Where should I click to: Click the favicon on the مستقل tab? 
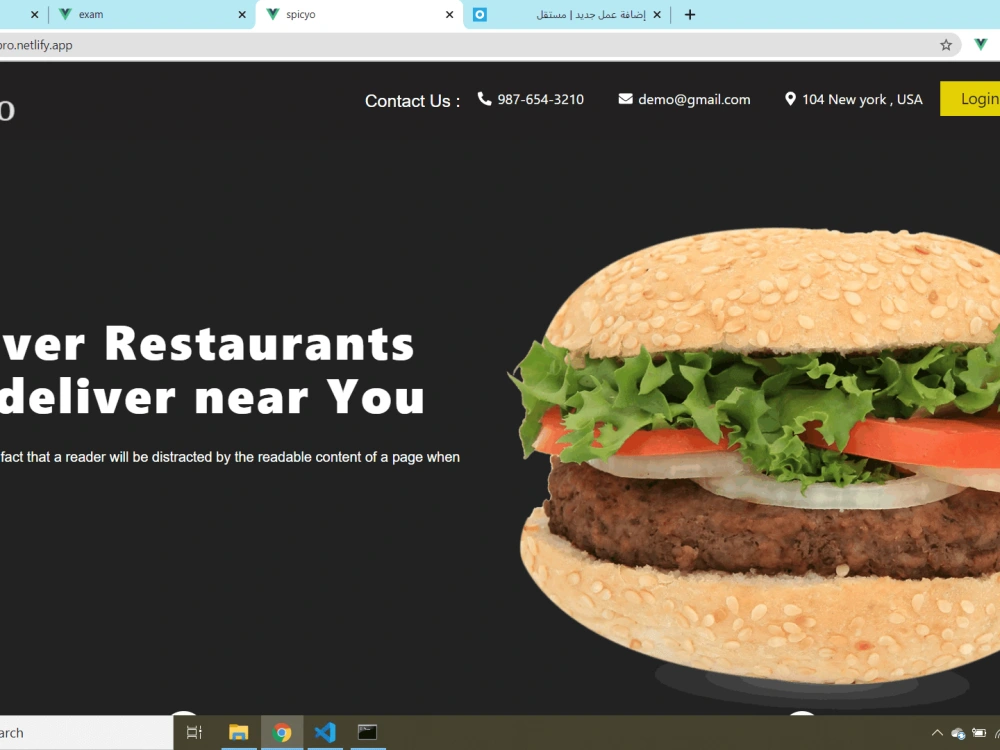click(480, 15)
